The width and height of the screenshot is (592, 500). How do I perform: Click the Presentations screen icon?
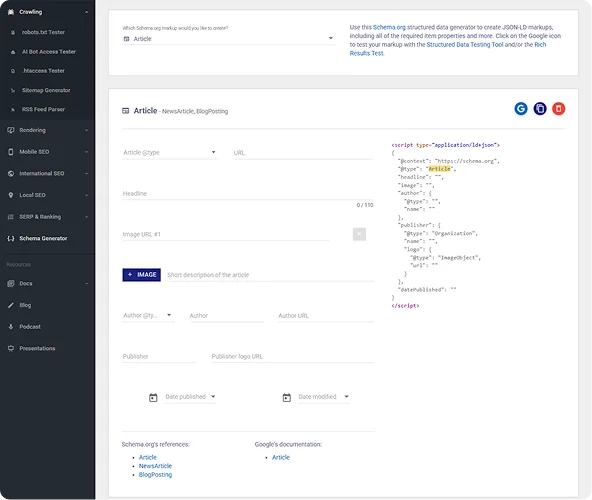11,349
